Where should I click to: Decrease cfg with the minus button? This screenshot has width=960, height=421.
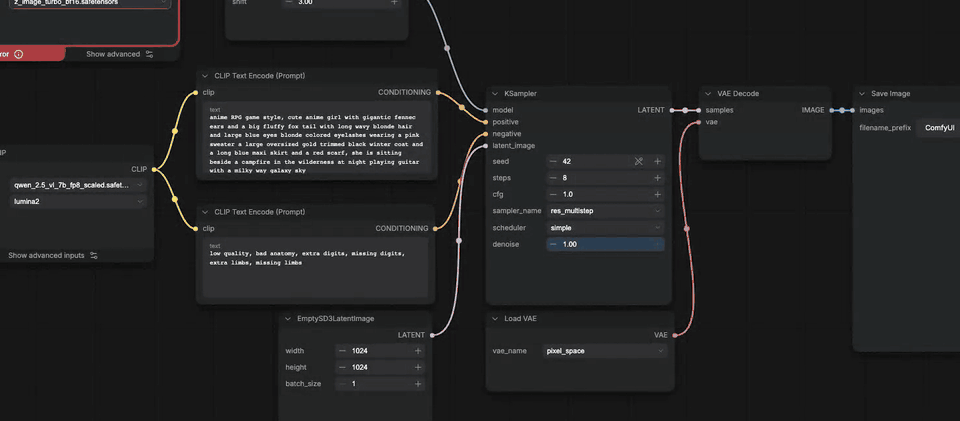(x=553, y=195)
